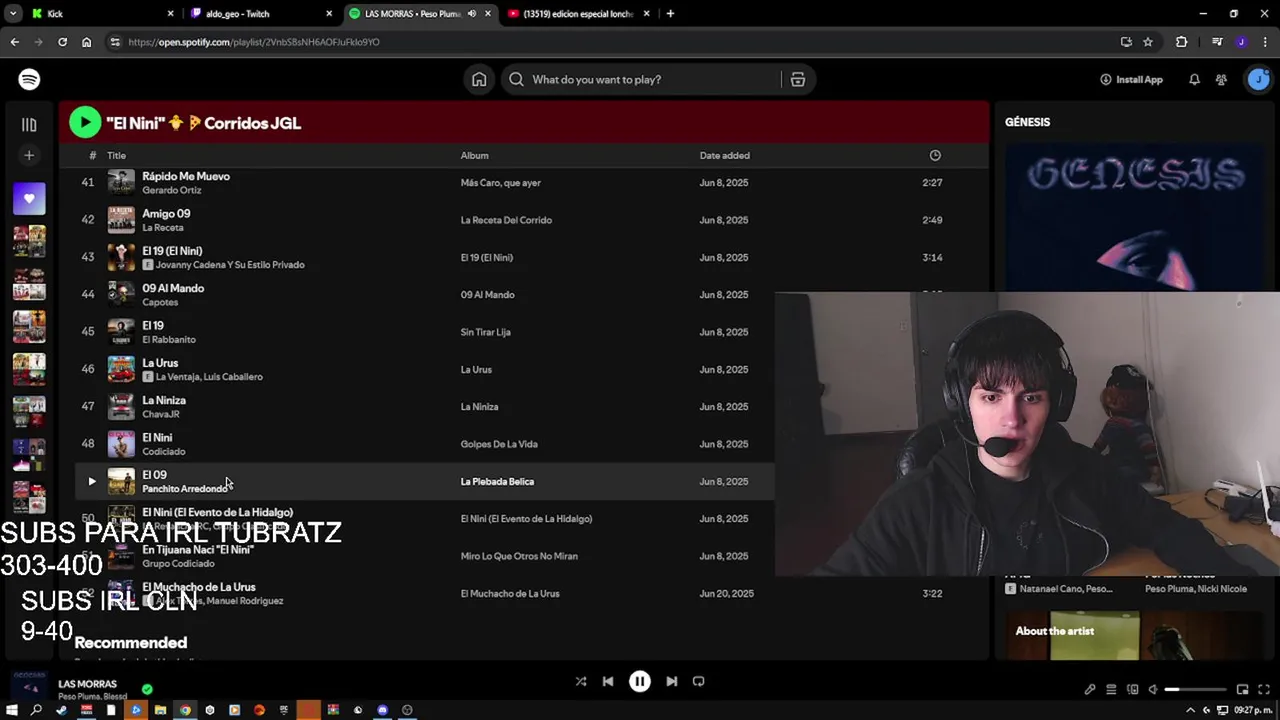Open the Browse icon beside search

(798, 79)
